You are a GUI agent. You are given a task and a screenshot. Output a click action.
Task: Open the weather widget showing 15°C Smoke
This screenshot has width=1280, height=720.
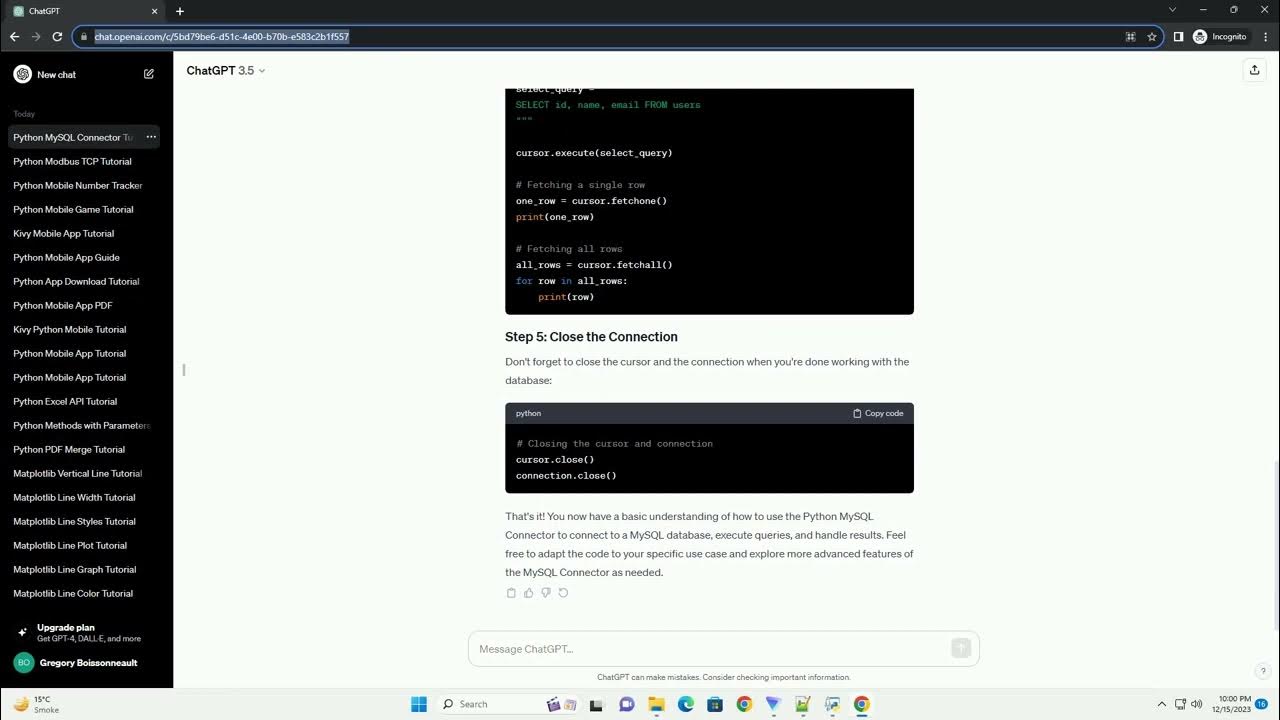[36, 704]
